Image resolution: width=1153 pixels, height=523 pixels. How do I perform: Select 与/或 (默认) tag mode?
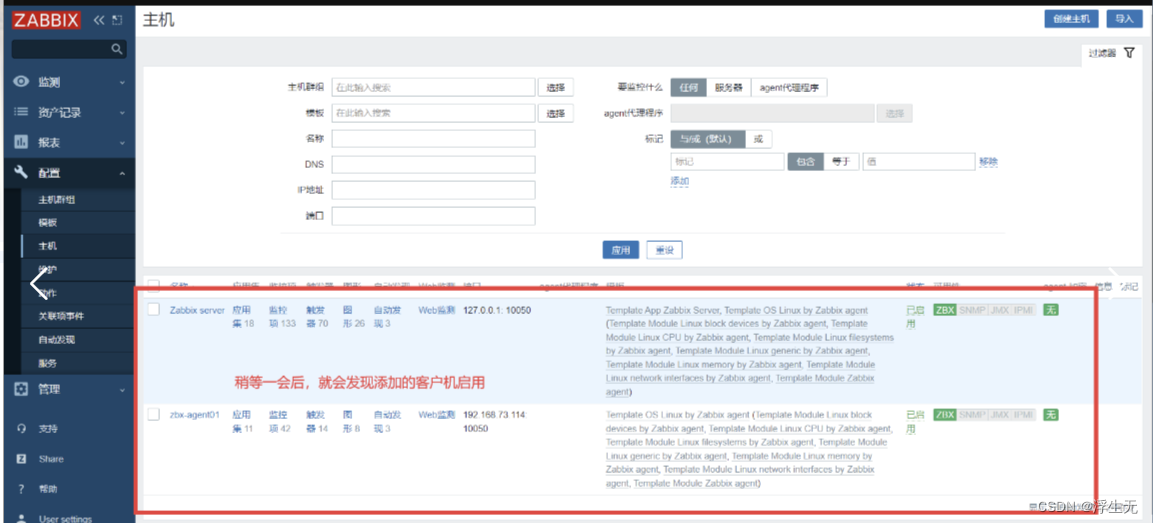(708, 138)
